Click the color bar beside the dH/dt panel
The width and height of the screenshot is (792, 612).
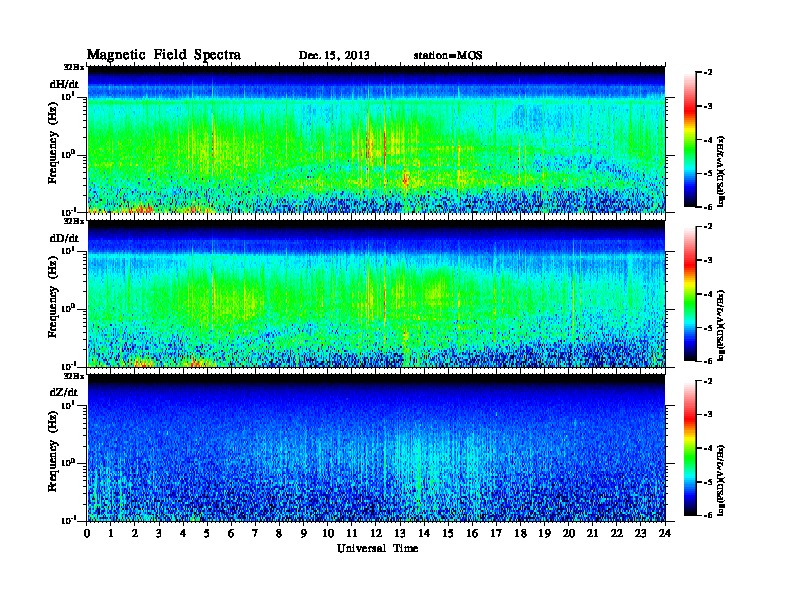[x=690, y=139]
